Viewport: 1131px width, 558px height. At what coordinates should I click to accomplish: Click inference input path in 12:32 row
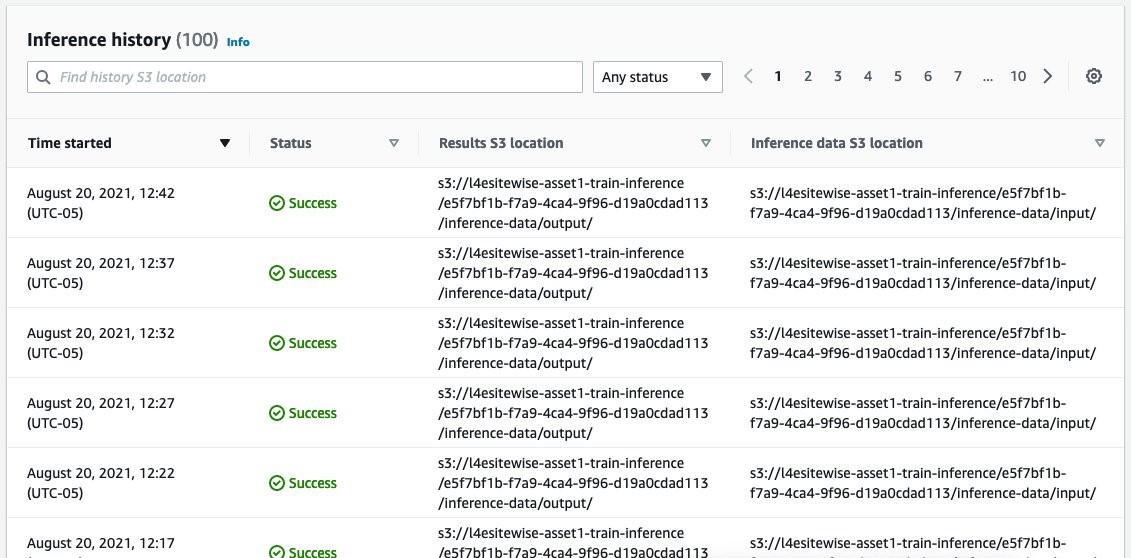pyautogui.click(x=923, y=343)
